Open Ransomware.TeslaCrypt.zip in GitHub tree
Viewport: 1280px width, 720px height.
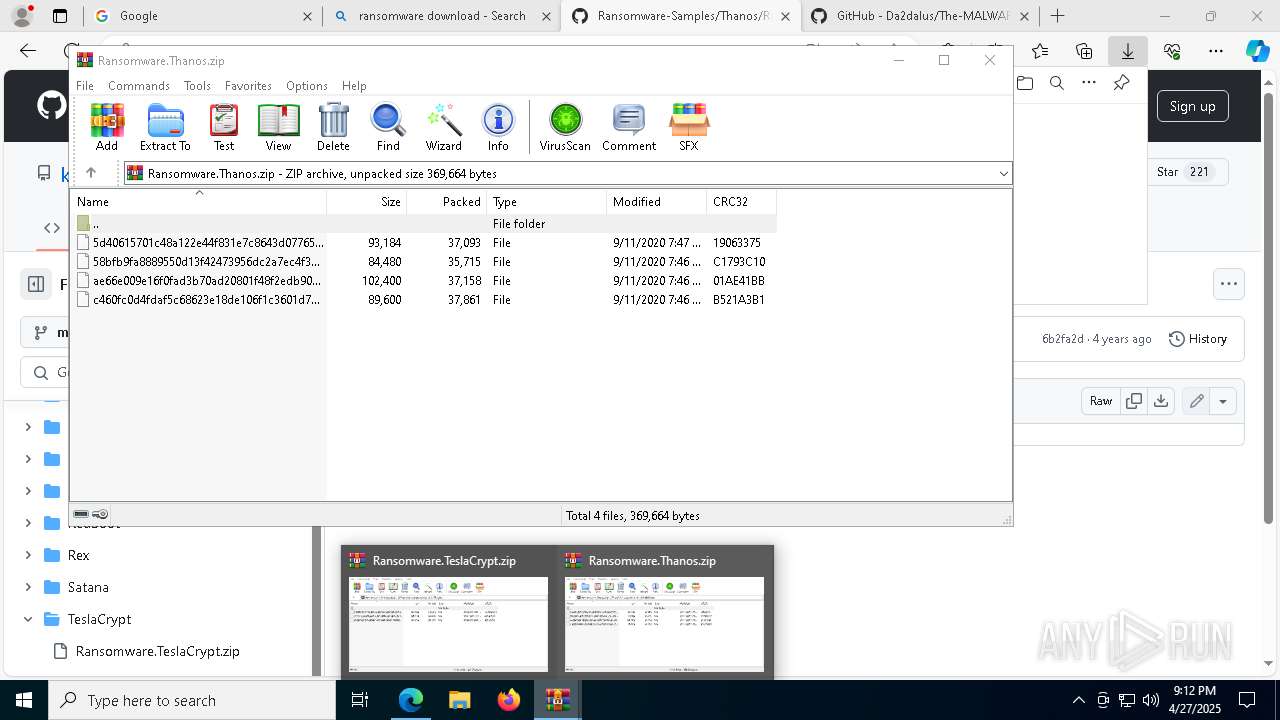(x=157, y=651)
